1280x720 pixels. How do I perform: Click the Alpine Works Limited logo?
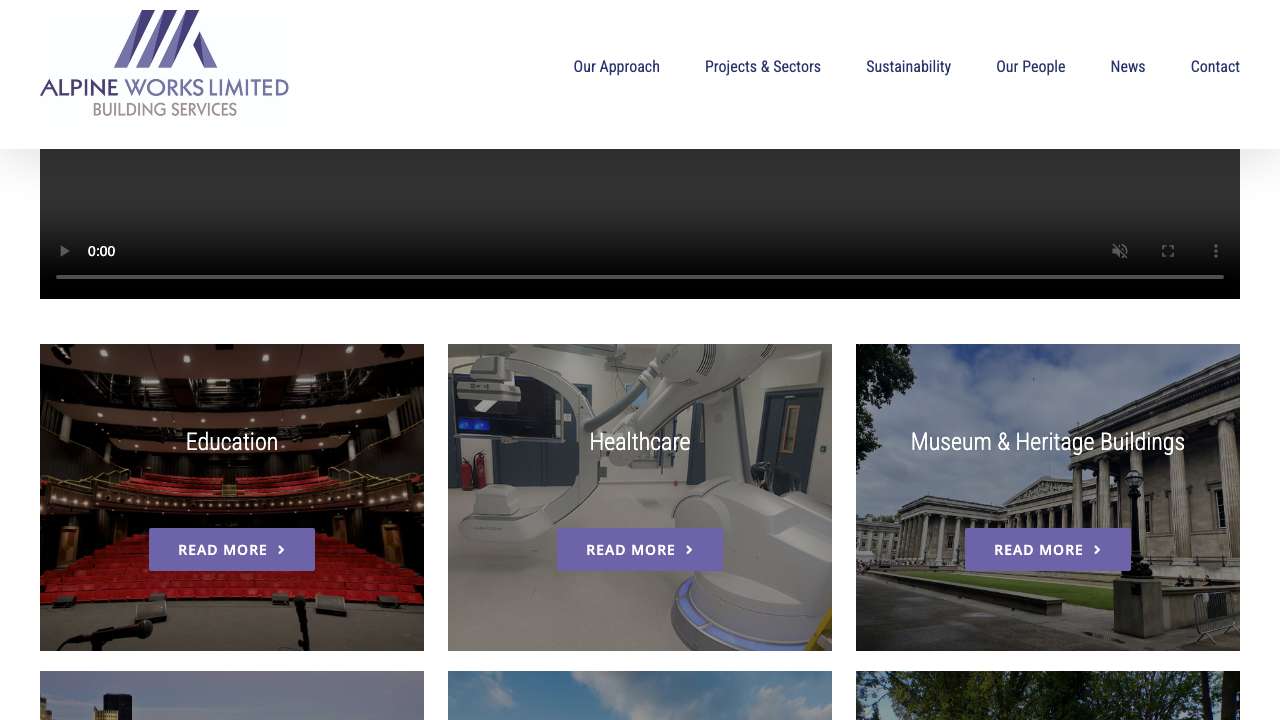164,66
